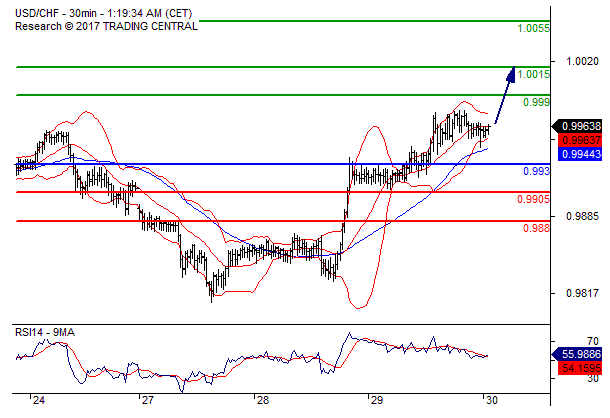This screenshot has height=418, width=610.
Task: Click the red 54.1595 RSI MA tag
Action: [580, 368]
